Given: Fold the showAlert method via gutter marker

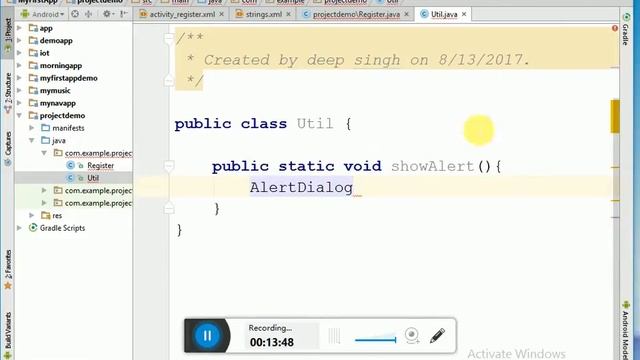Looking at the screenshot, I should pyautogui.click(x=169, y=166).
